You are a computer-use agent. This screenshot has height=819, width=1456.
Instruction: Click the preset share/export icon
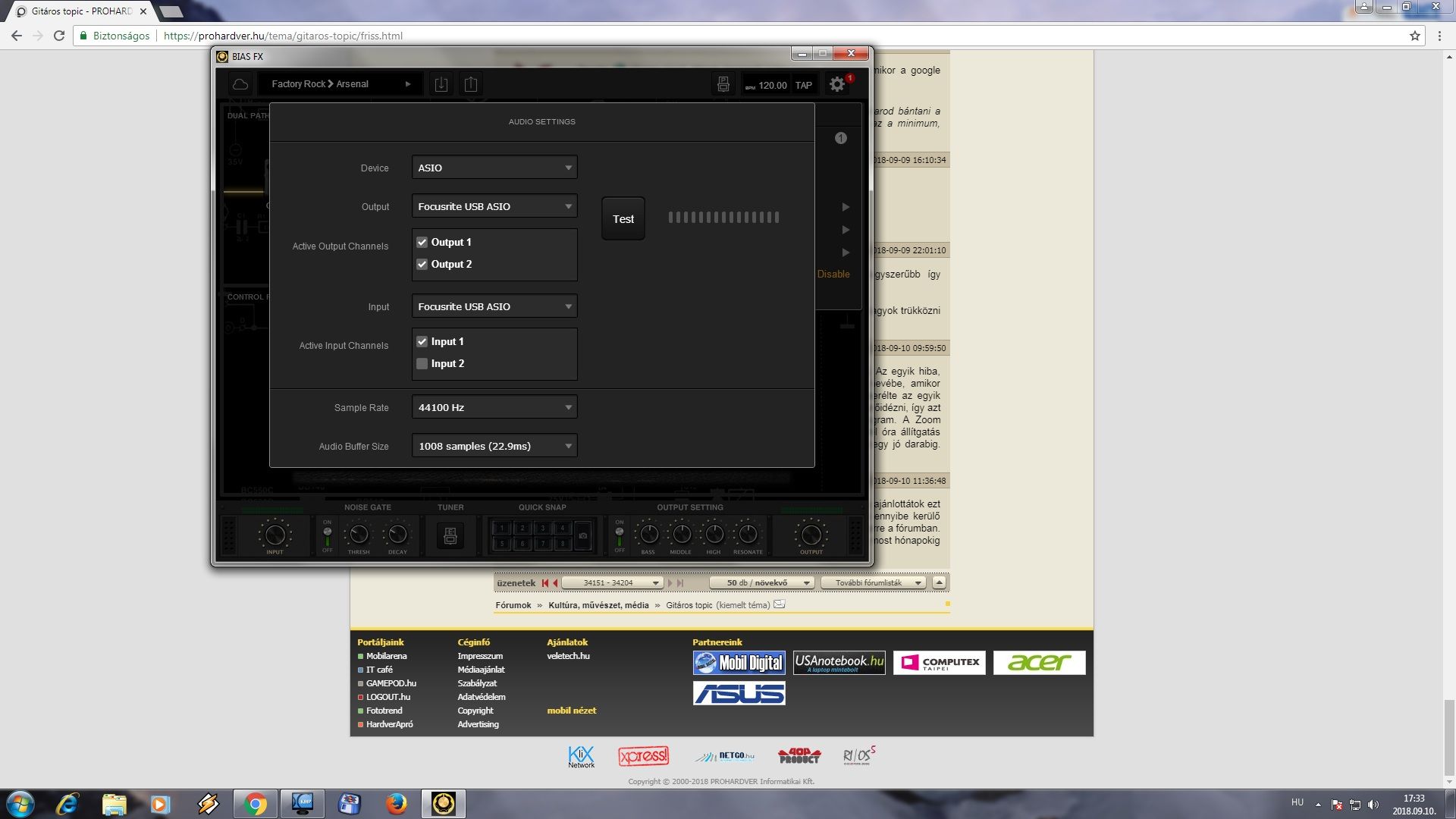click(471, 84)
